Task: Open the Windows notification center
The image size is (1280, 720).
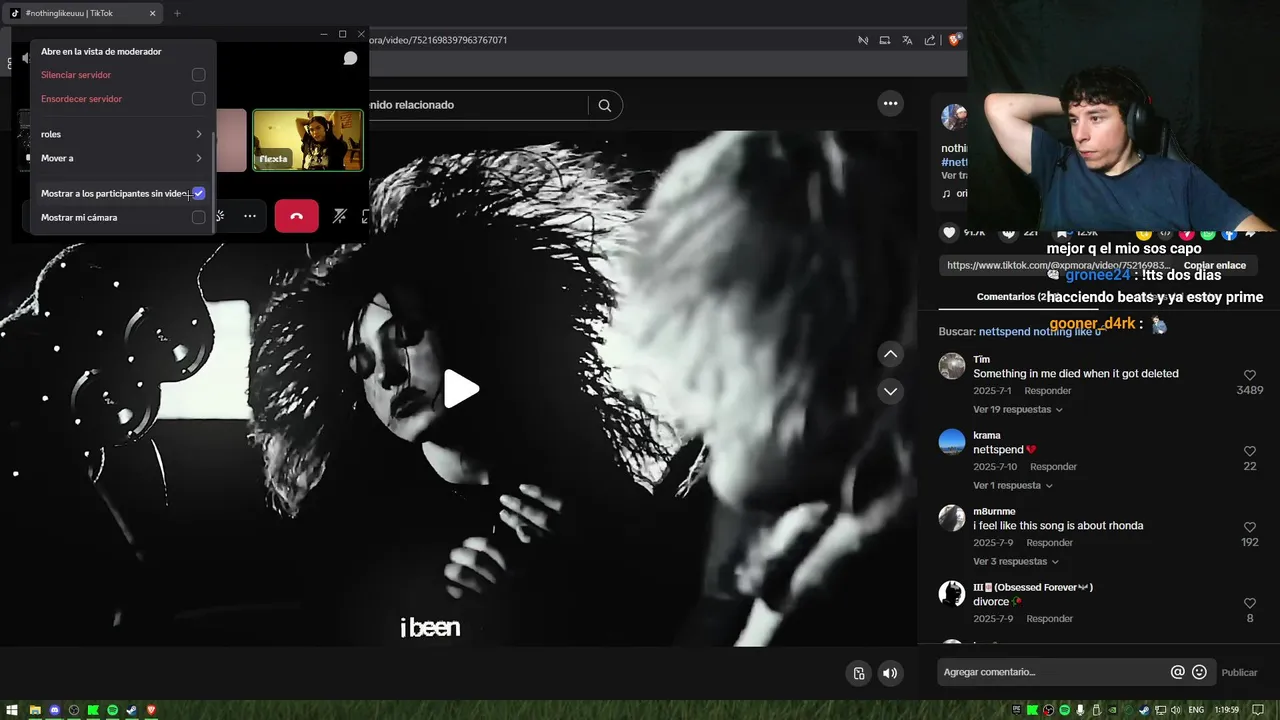Action: (1259, 710)
